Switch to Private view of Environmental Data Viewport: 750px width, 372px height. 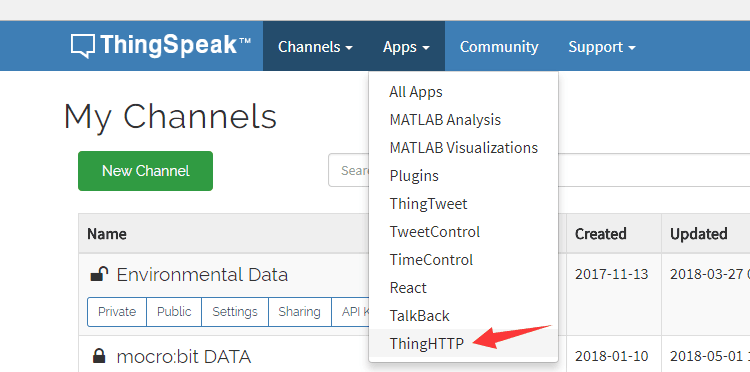click(x=117, y=312)
